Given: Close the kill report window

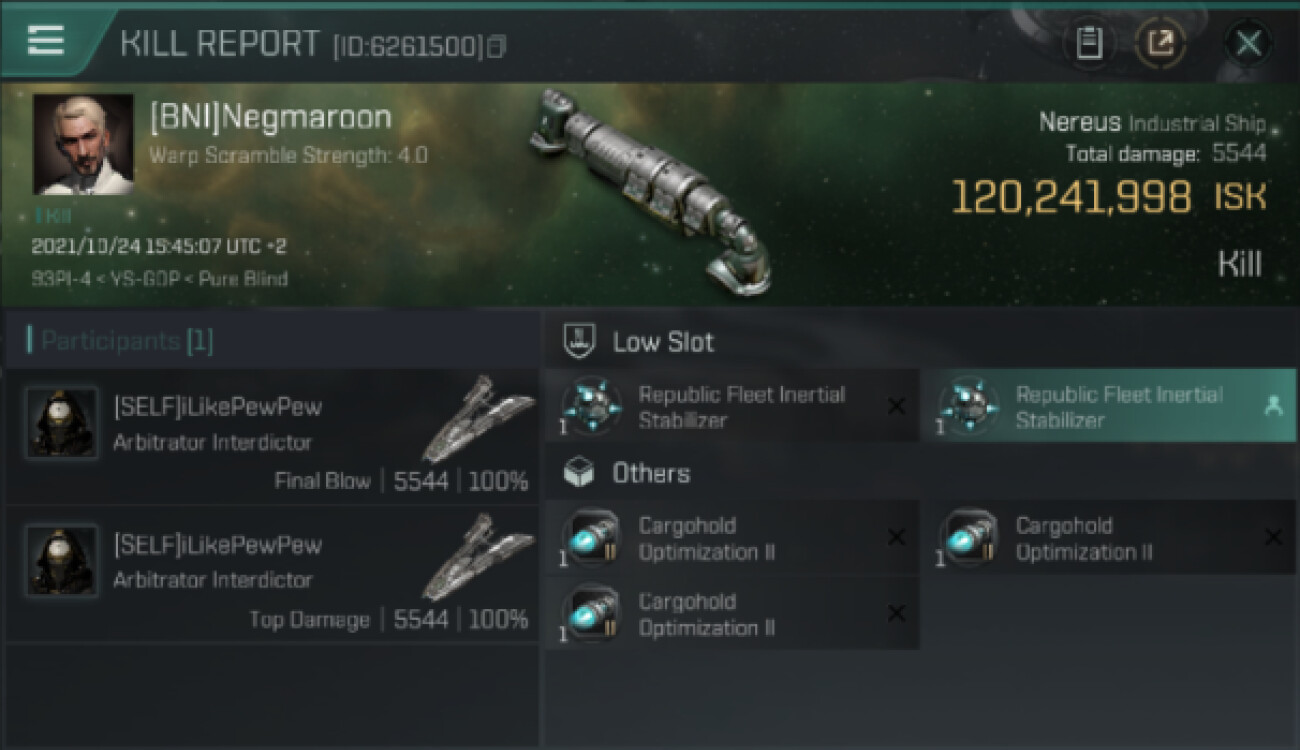Looking at the screenshot, I should click(1248, 43).
